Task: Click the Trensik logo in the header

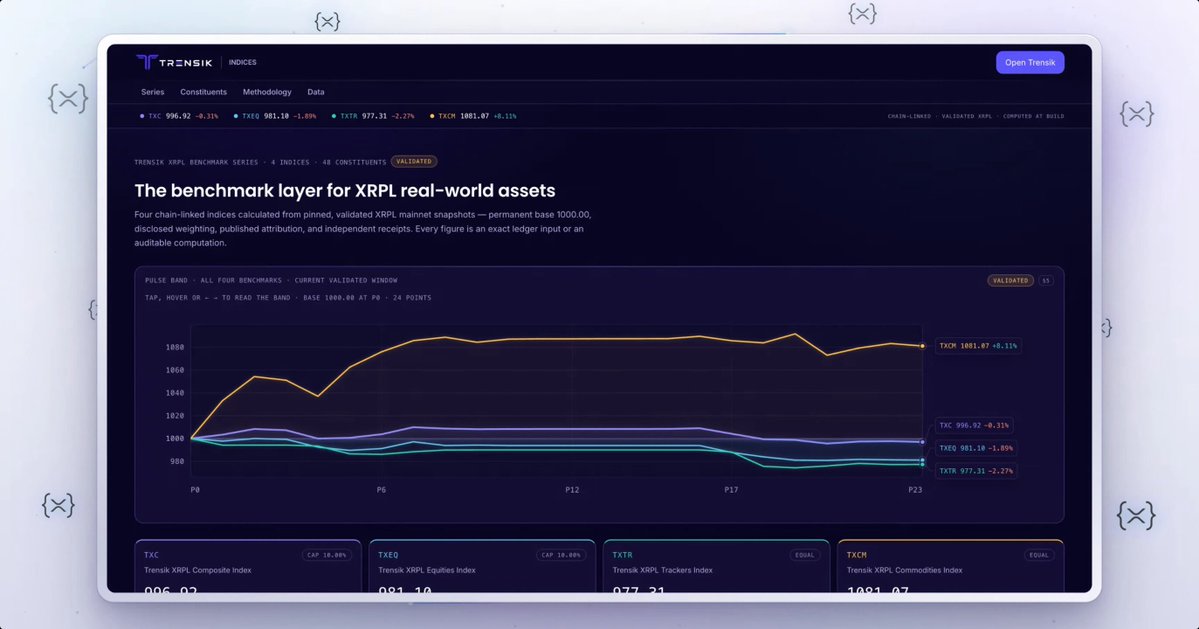Action: point(174,63)
